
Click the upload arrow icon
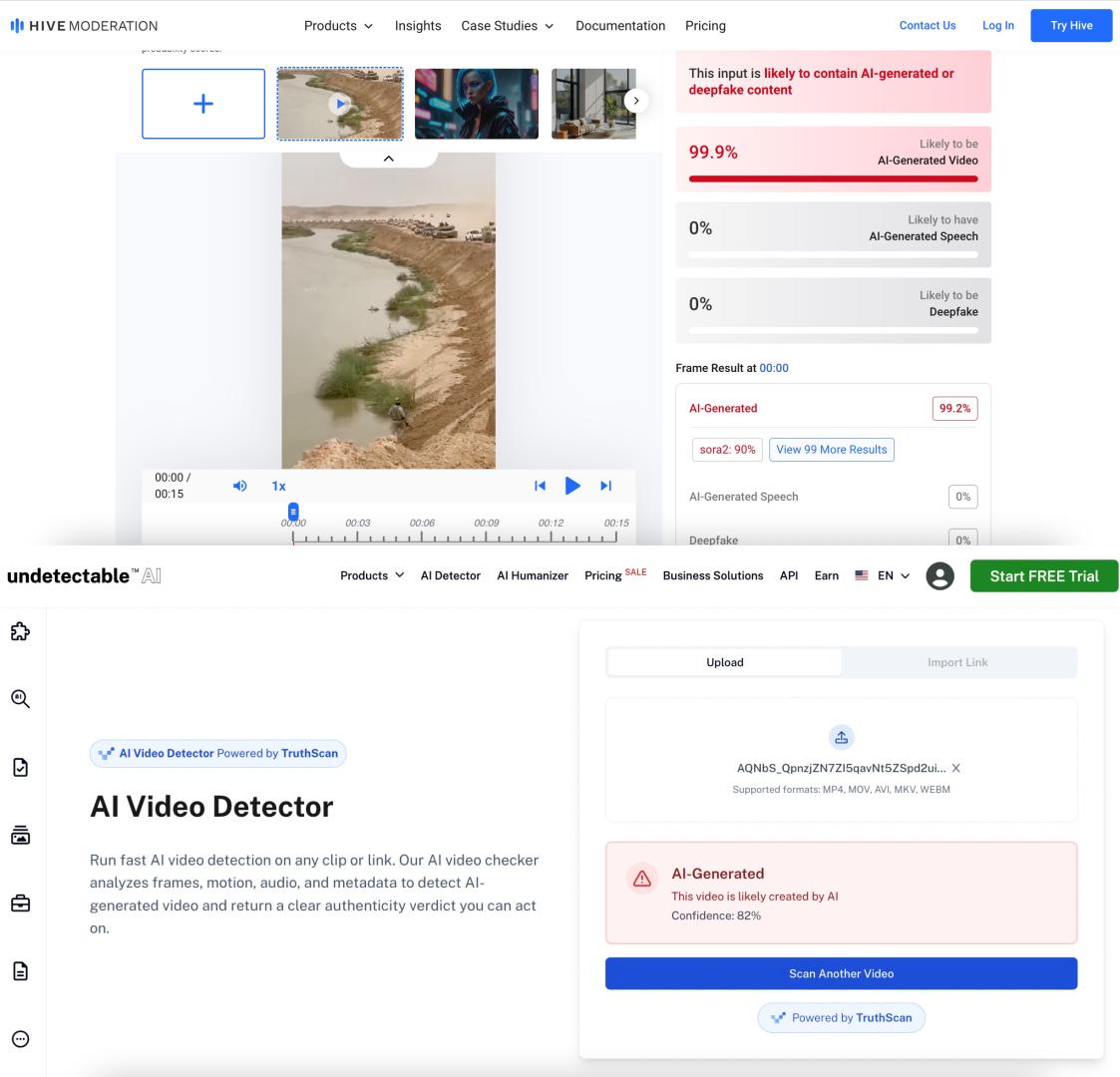click(x=842, y=738)
